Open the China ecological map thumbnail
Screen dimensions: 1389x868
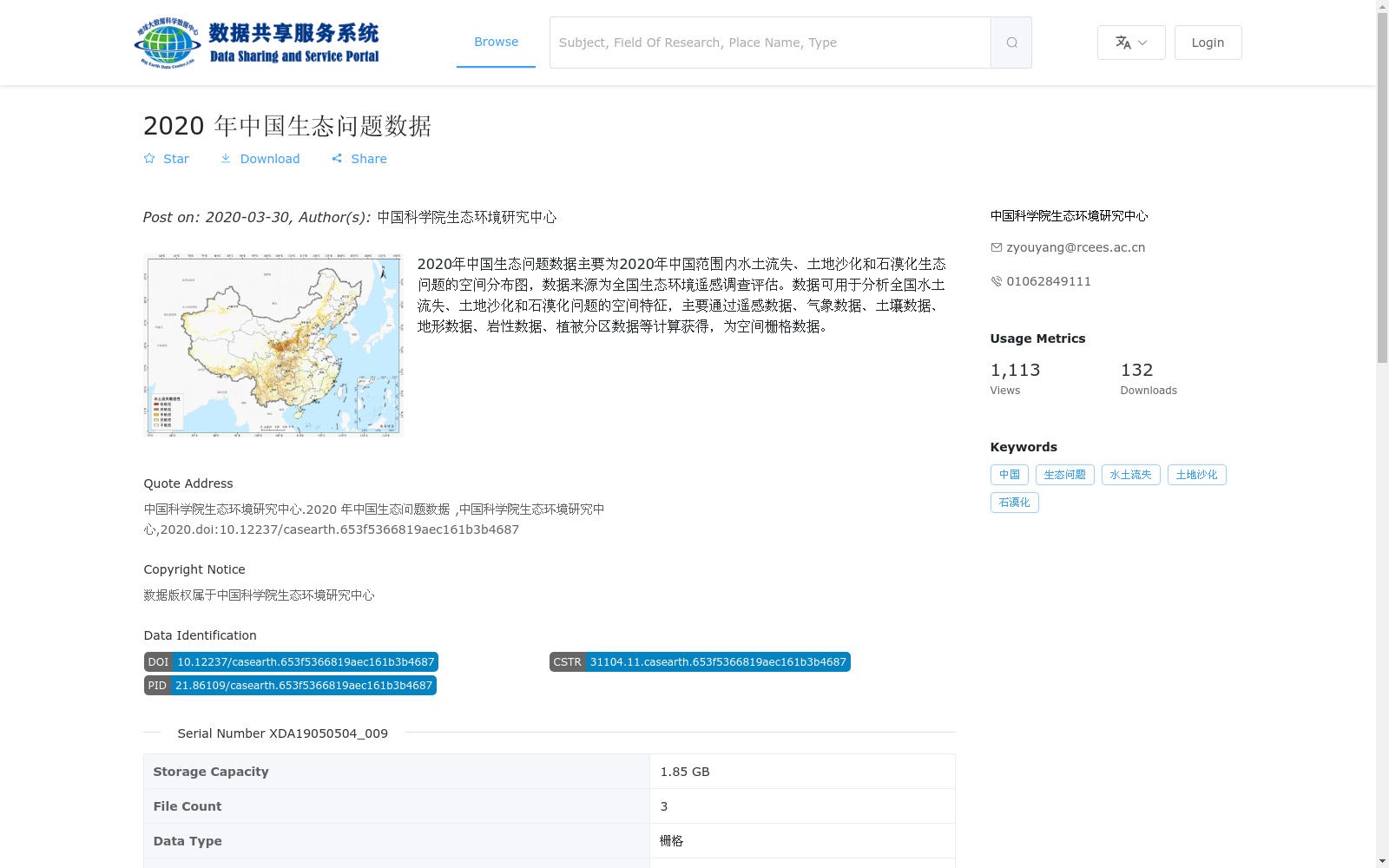[x=273, y=345]
